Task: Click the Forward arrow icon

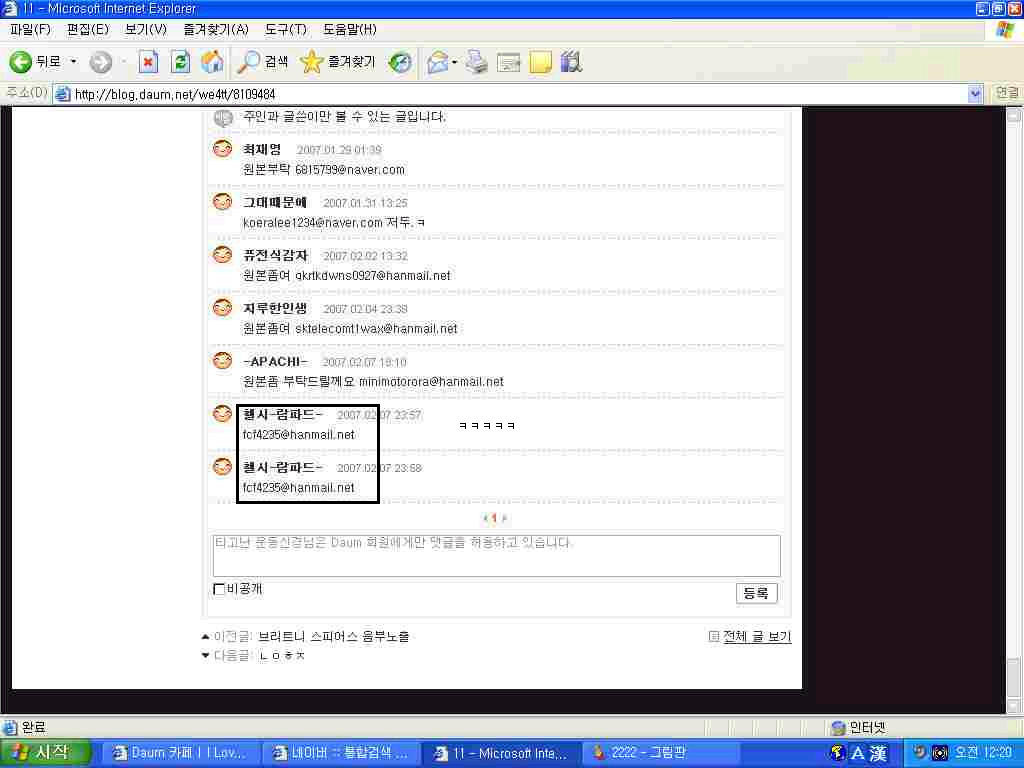Action: (101, 62)
